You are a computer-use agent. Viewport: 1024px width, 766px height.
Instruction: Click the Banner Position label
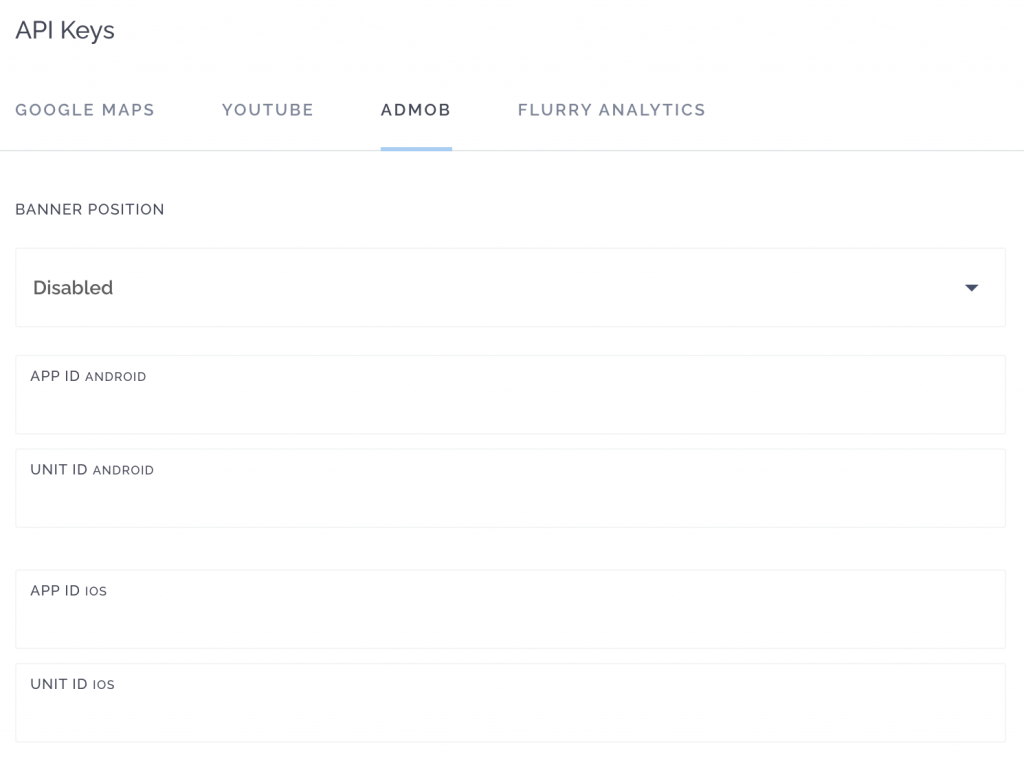pyautogui.click(x=89, y=209)
